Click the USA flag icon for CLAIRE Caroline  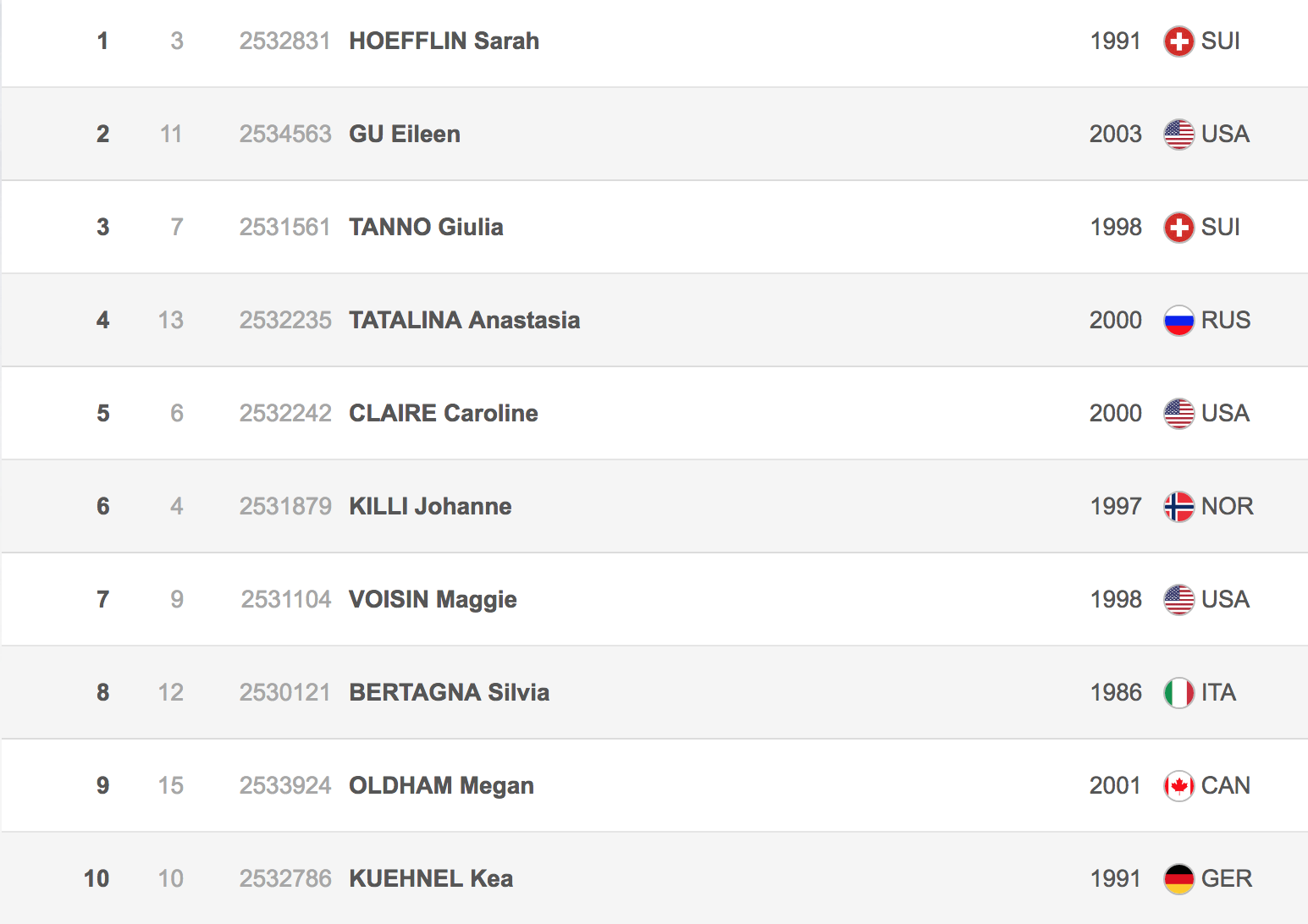(1178, 414)
